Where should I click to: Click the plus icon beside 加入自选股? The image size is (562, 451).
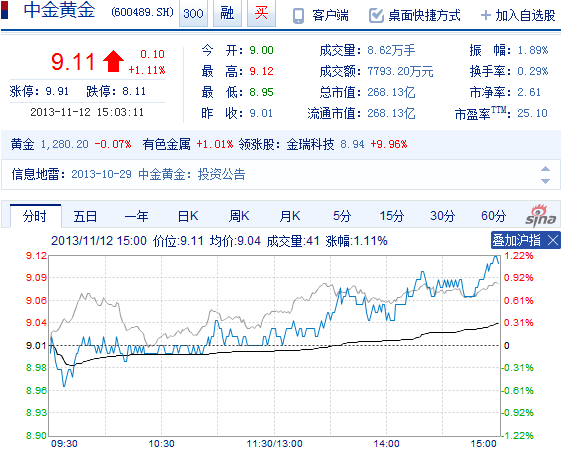485,15
